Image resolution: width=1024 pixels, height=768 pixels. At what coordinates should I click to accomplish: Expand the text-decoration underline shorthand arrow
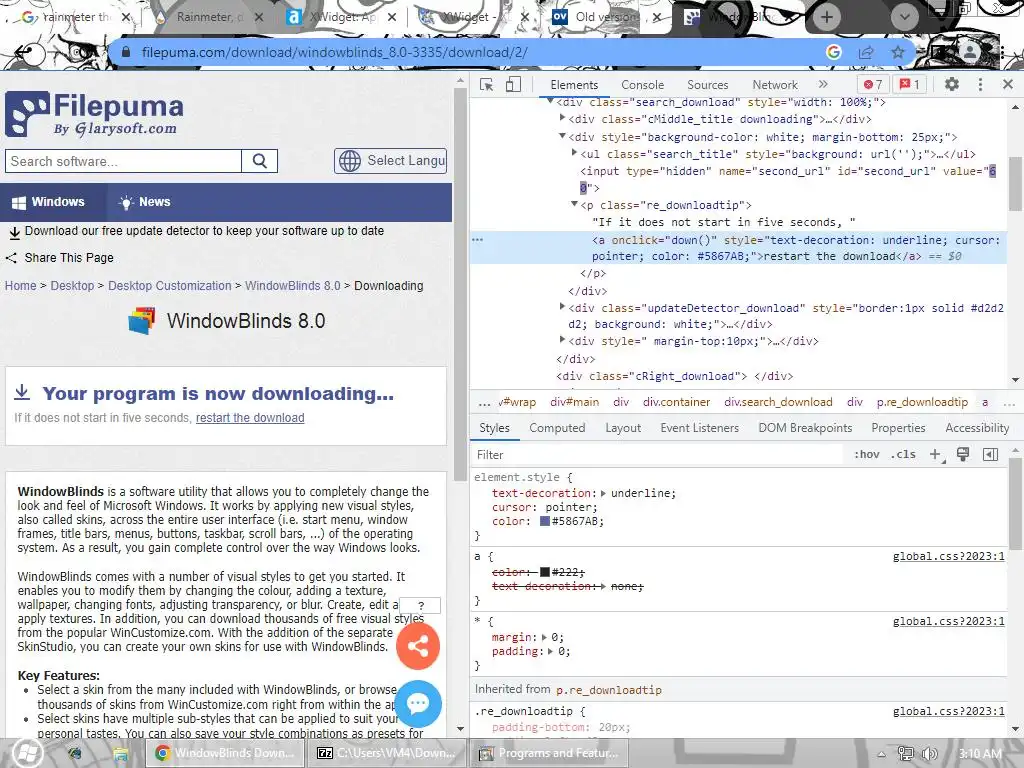[603, 493]
